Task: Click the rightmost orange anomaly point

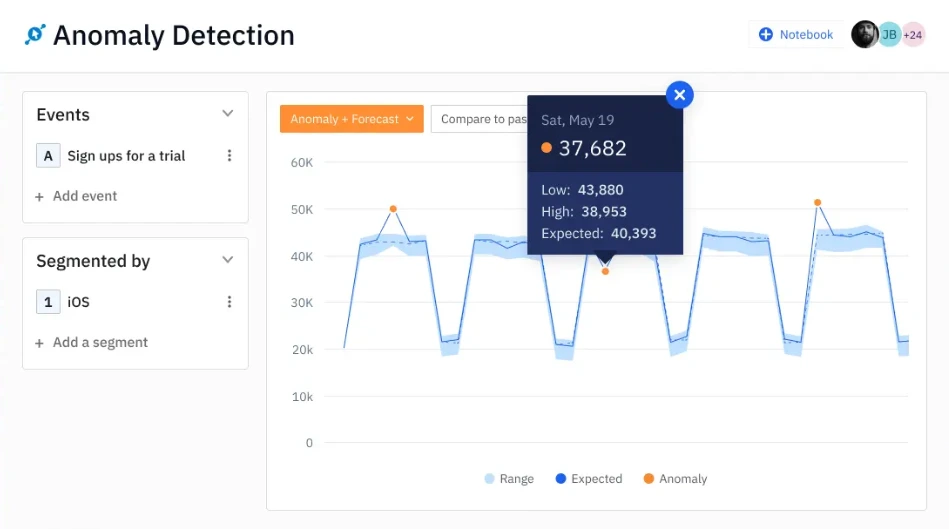Action: (x=818, y=203)
